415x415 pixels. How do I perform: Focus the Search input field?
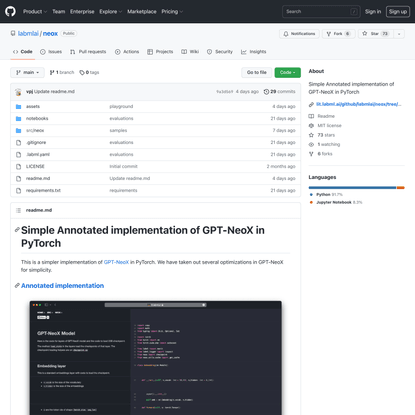(321, 12)
